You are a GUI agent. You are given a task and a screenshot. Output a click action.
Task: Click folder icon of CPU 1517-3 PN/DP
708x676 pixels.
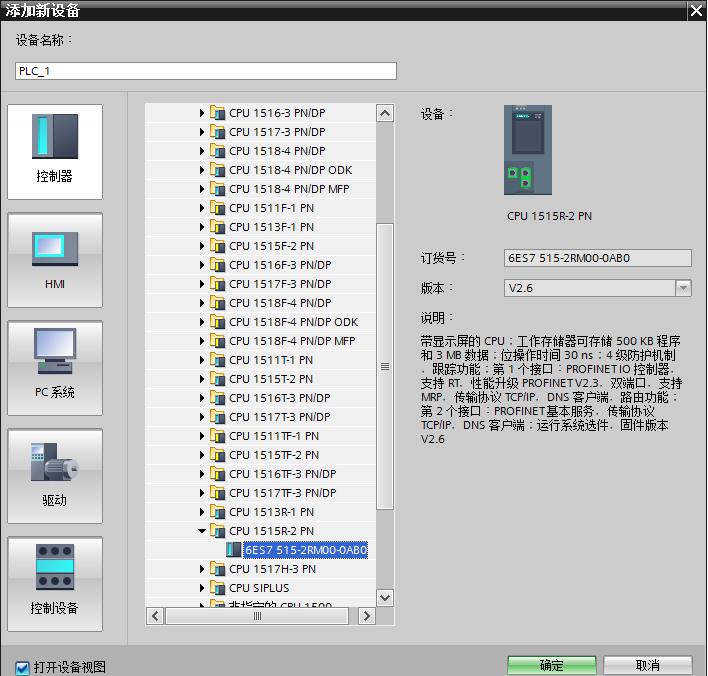(x=218, y=131)
